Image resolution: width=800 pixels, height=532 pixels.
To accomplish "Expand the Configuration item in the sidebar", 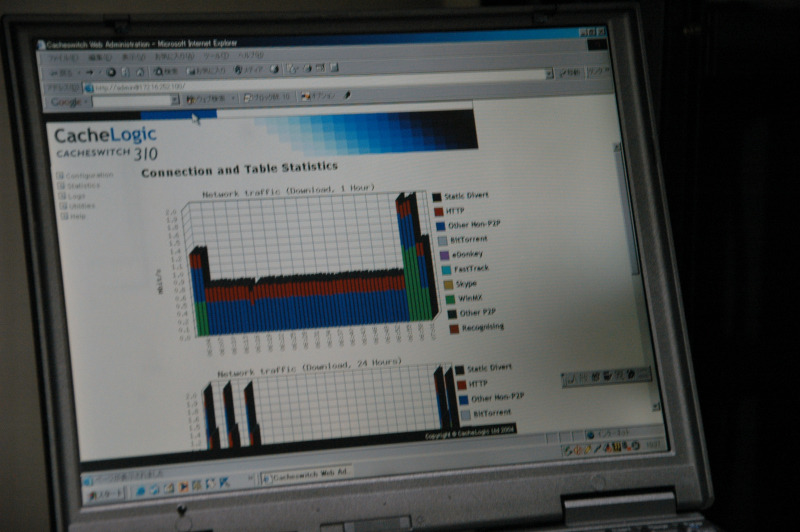I will 85,175.
